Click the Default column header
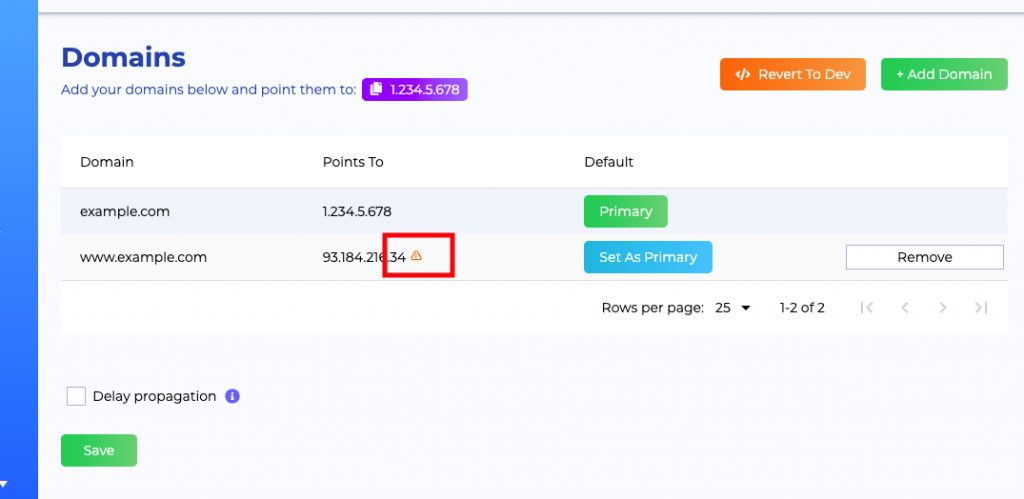 click(608, 162)
